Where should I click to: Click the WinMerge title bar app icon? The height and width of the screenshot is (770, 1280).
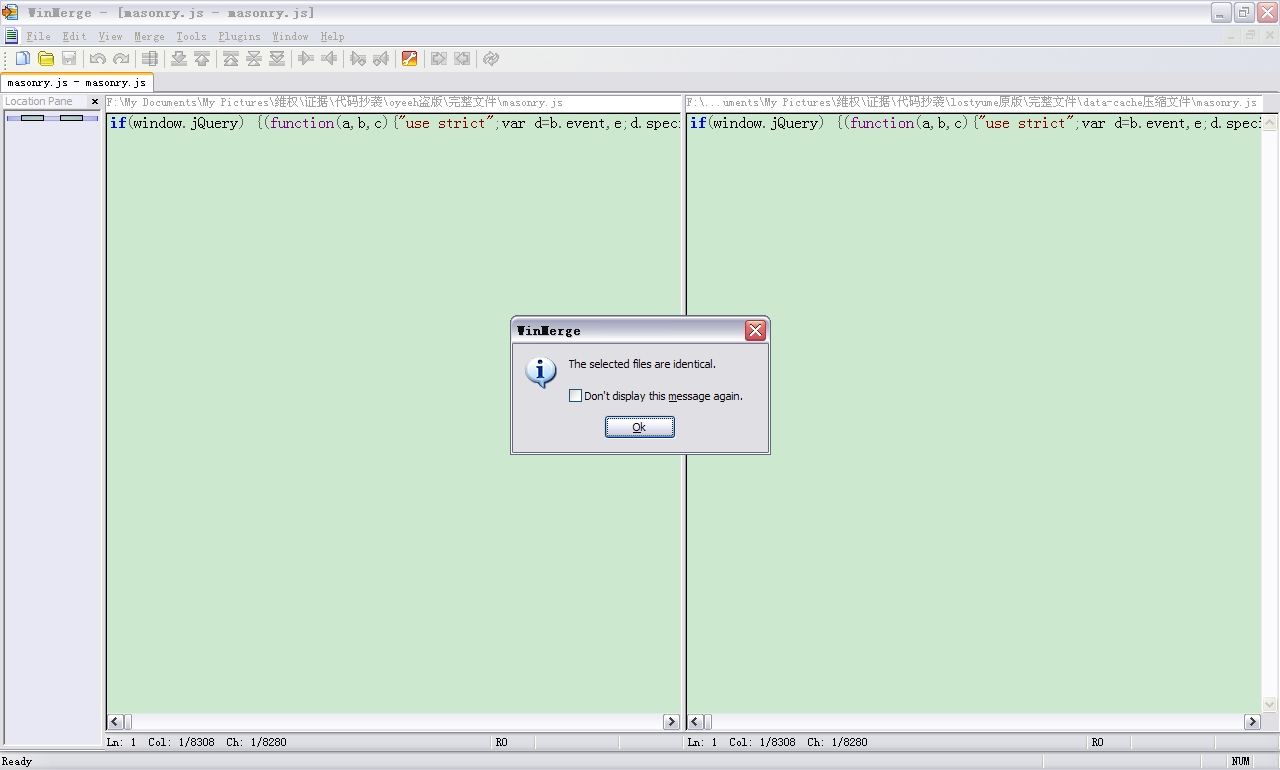tap(10, 13)
